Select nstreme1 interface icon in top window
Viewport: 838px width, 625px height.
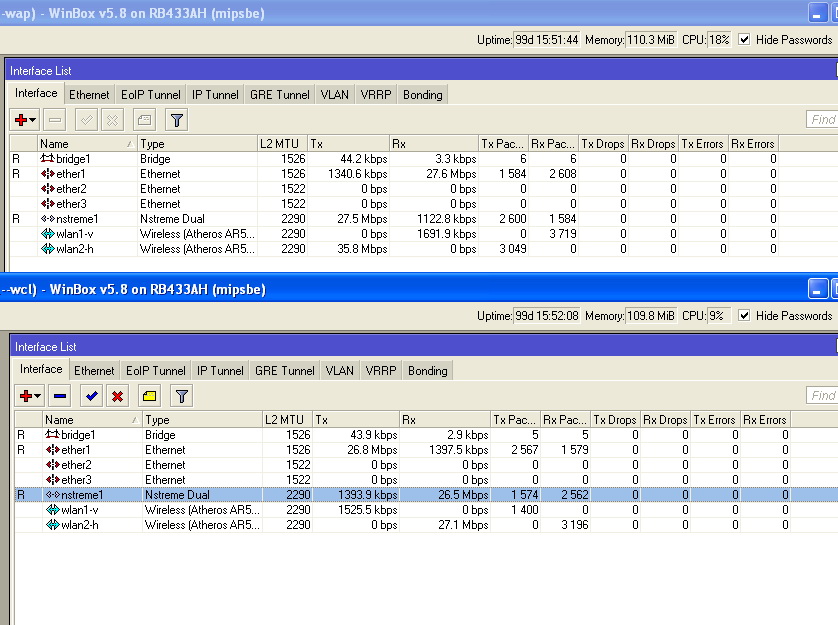[48, 219]
